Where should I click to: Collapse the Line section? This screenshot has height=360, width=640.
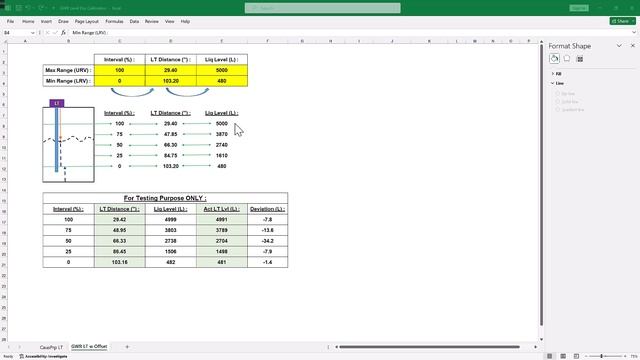pos(557,83)
